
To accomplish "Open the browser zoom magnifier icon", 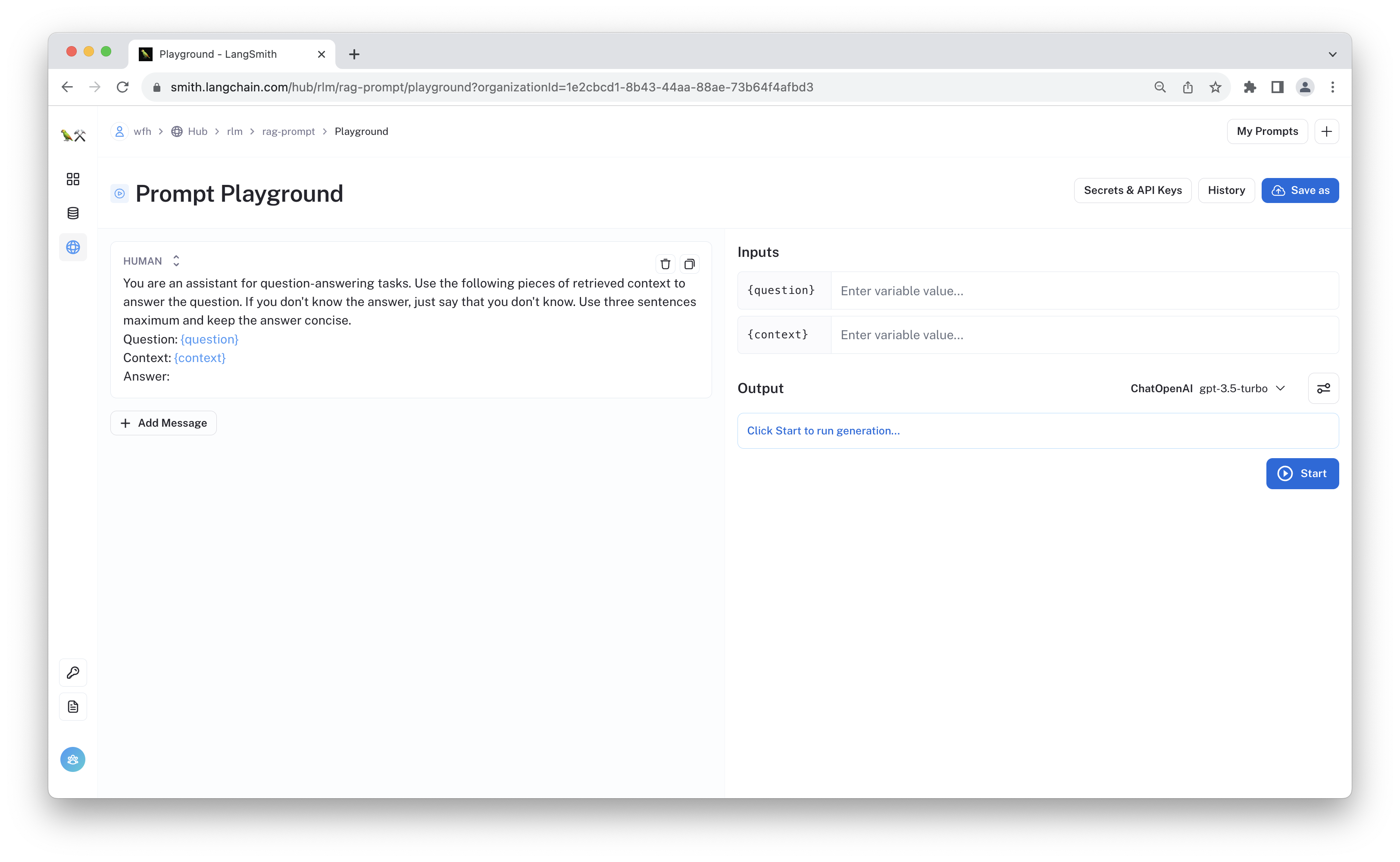I will (1160, 87).
